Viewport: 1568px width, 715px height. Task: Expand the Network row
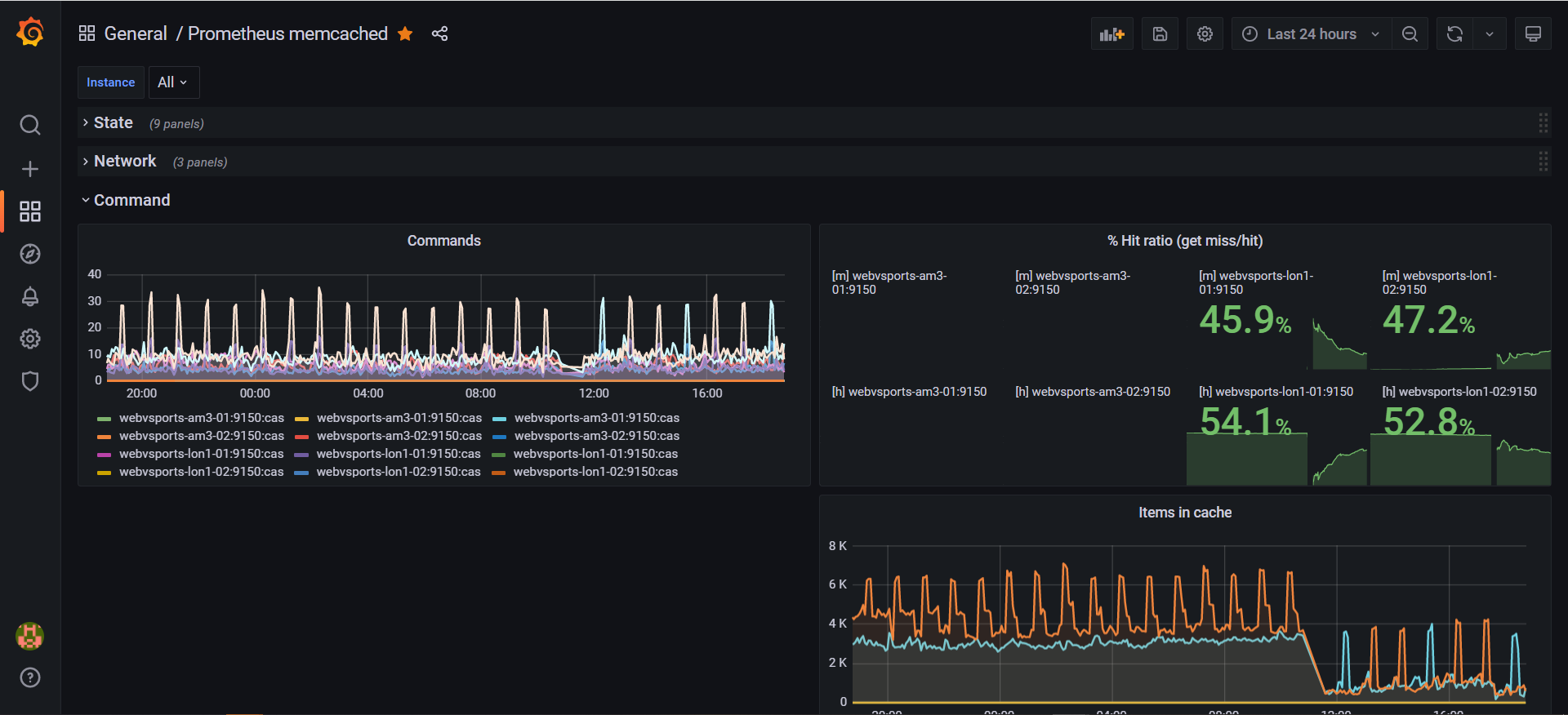click(124, 162)
